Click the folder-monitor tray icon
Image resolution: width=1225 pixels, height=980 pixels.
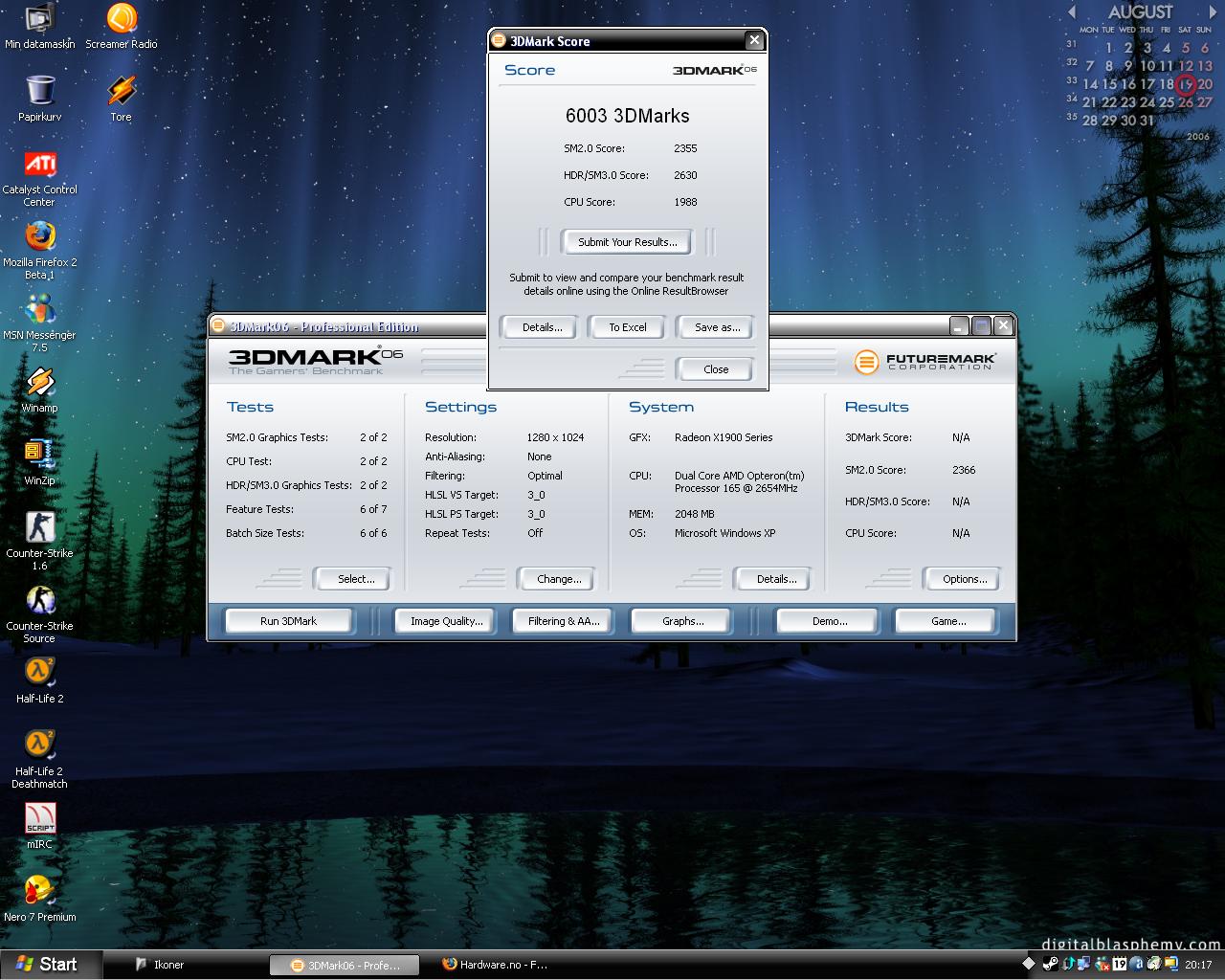(x=1170, y=964)
